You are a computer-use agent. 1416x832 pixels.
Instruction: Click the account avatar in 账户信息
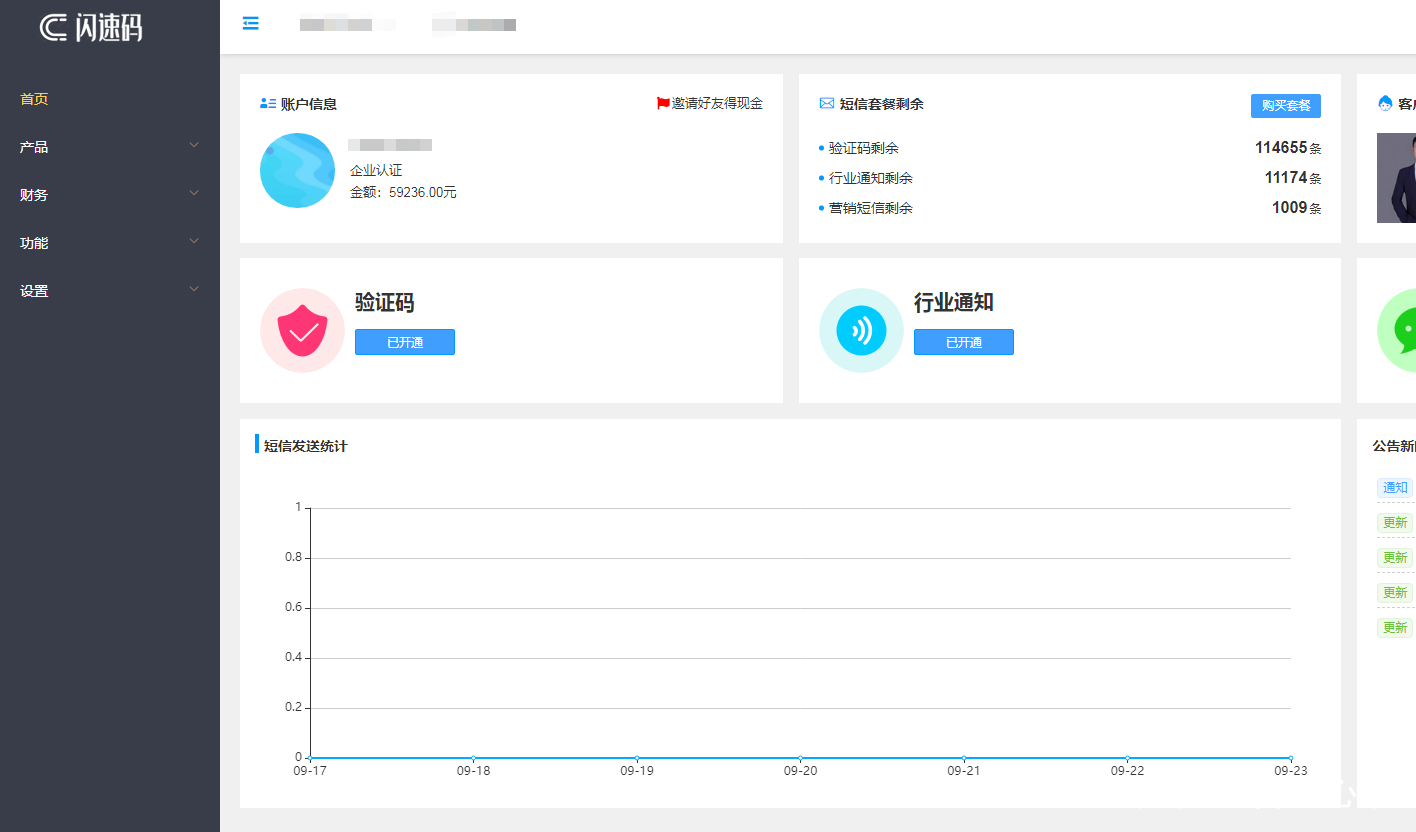(x=297, y=170)
